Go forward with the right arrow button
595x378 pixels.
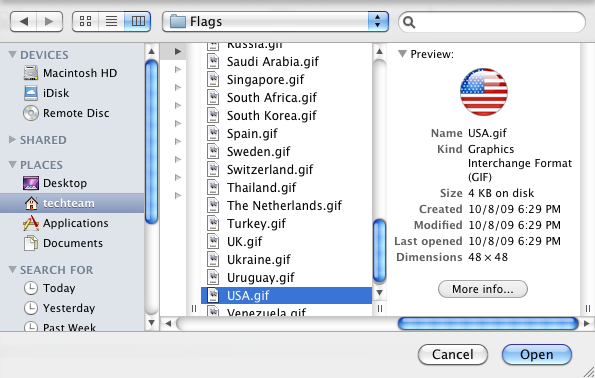tap(49, 21)
